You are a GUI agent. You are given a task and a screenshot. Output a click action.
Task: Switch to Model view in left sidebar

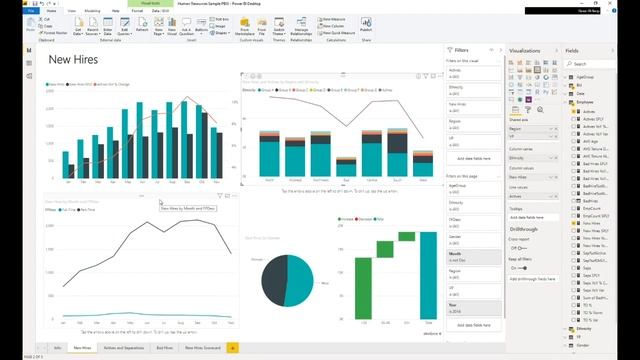tap(29, 76)
